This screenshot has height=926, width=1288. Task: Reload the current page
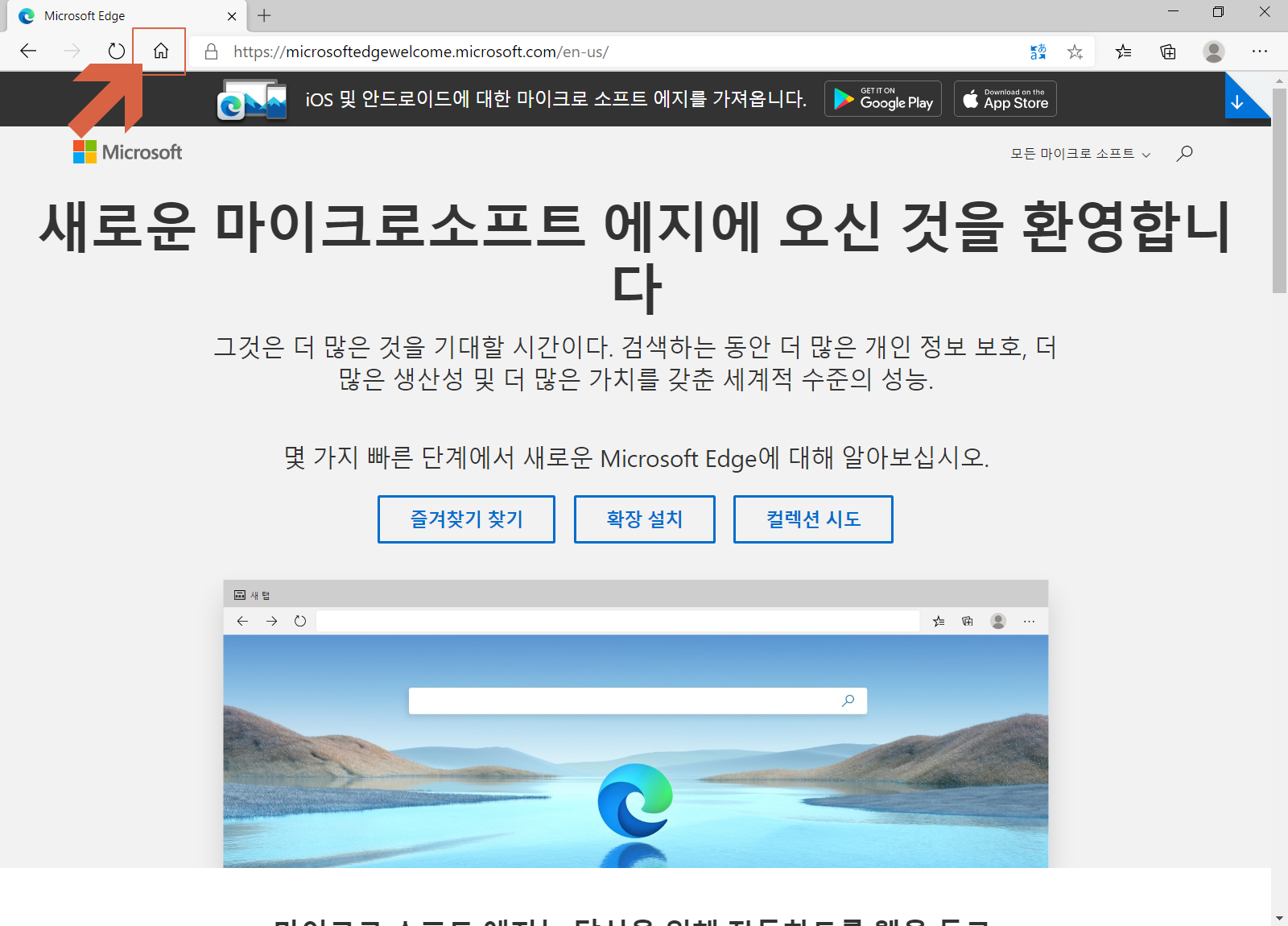(117, 52)
